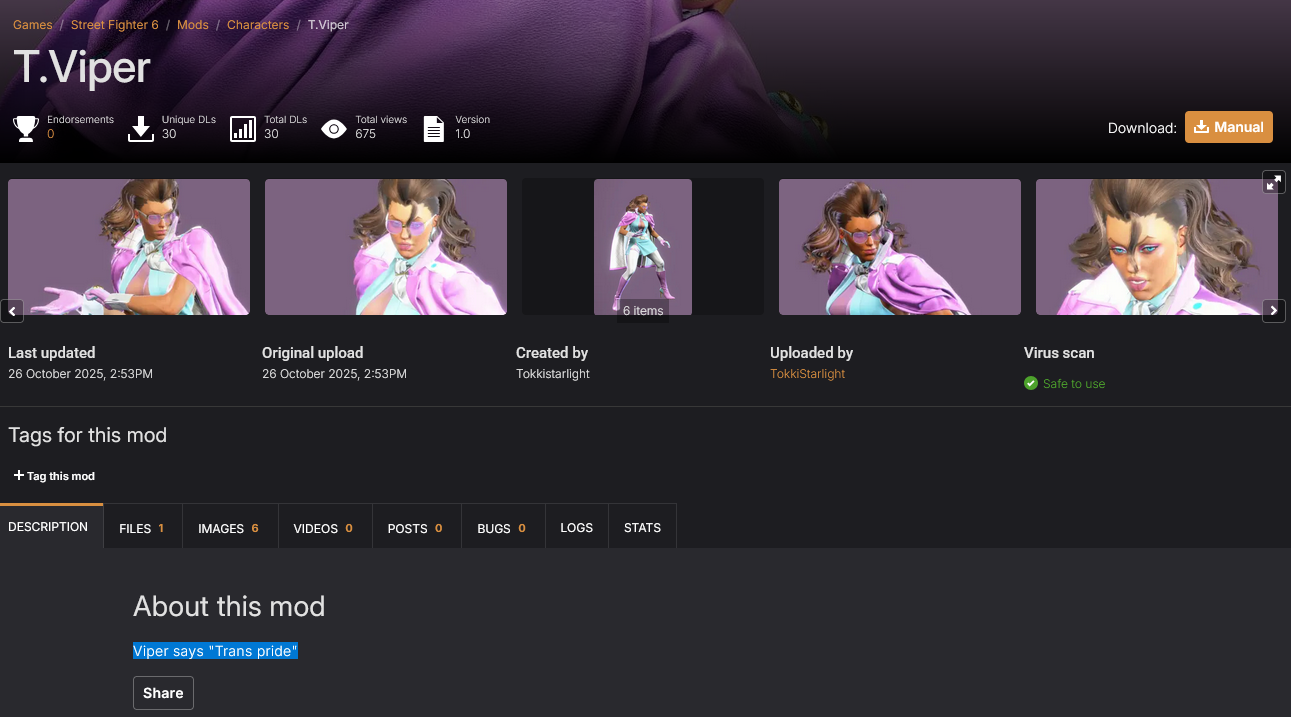
Task: Open the Posts tab
Action: 415,528
